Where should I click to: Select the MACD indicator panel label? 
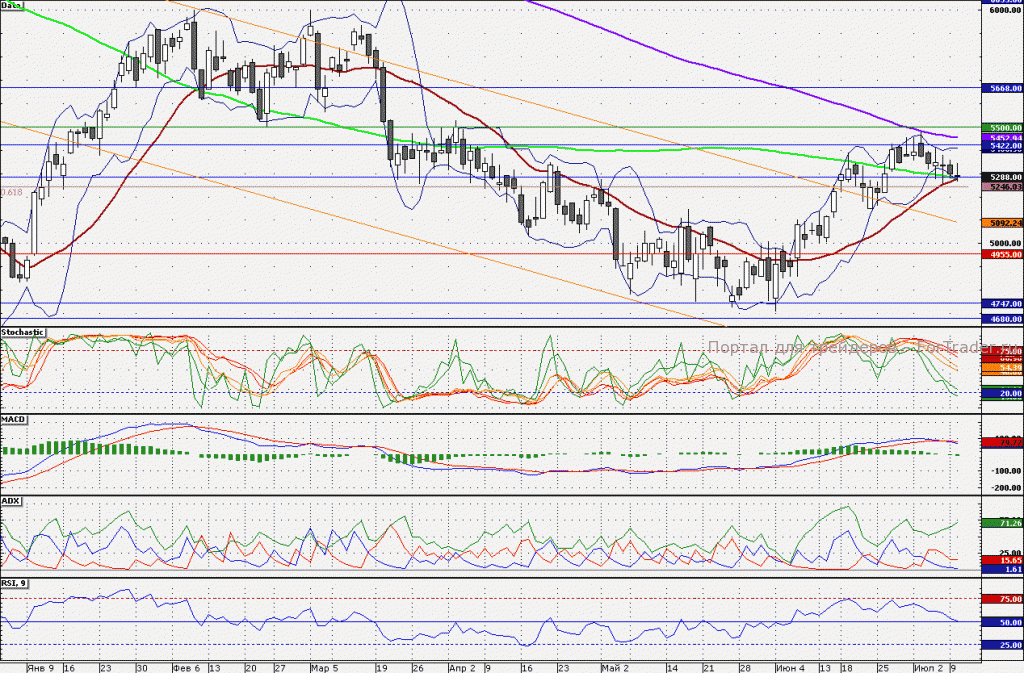[13, 420]
